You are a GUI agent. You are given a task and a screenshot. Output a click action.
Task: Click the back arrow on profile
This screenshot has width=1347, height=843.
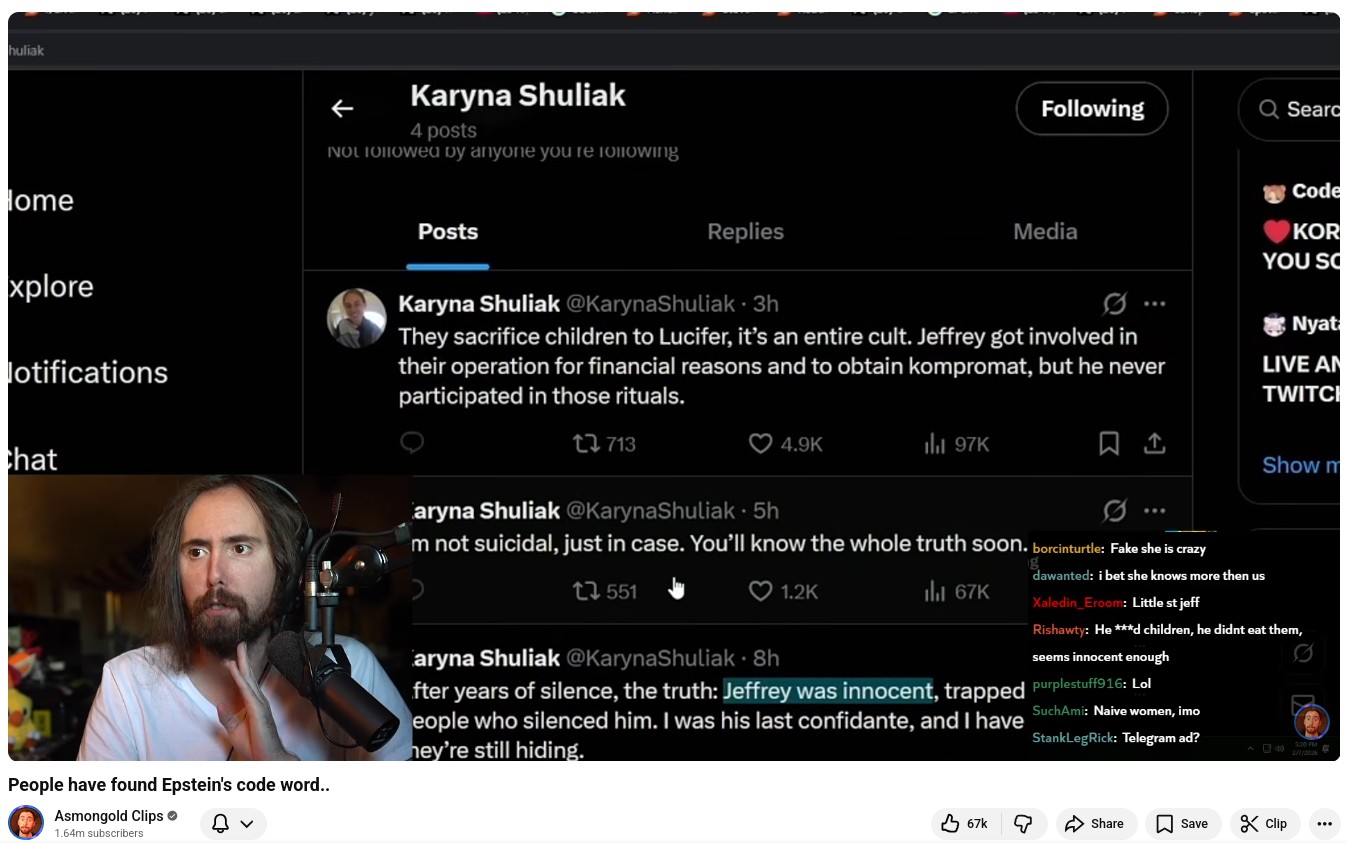[x=342, y=109]
